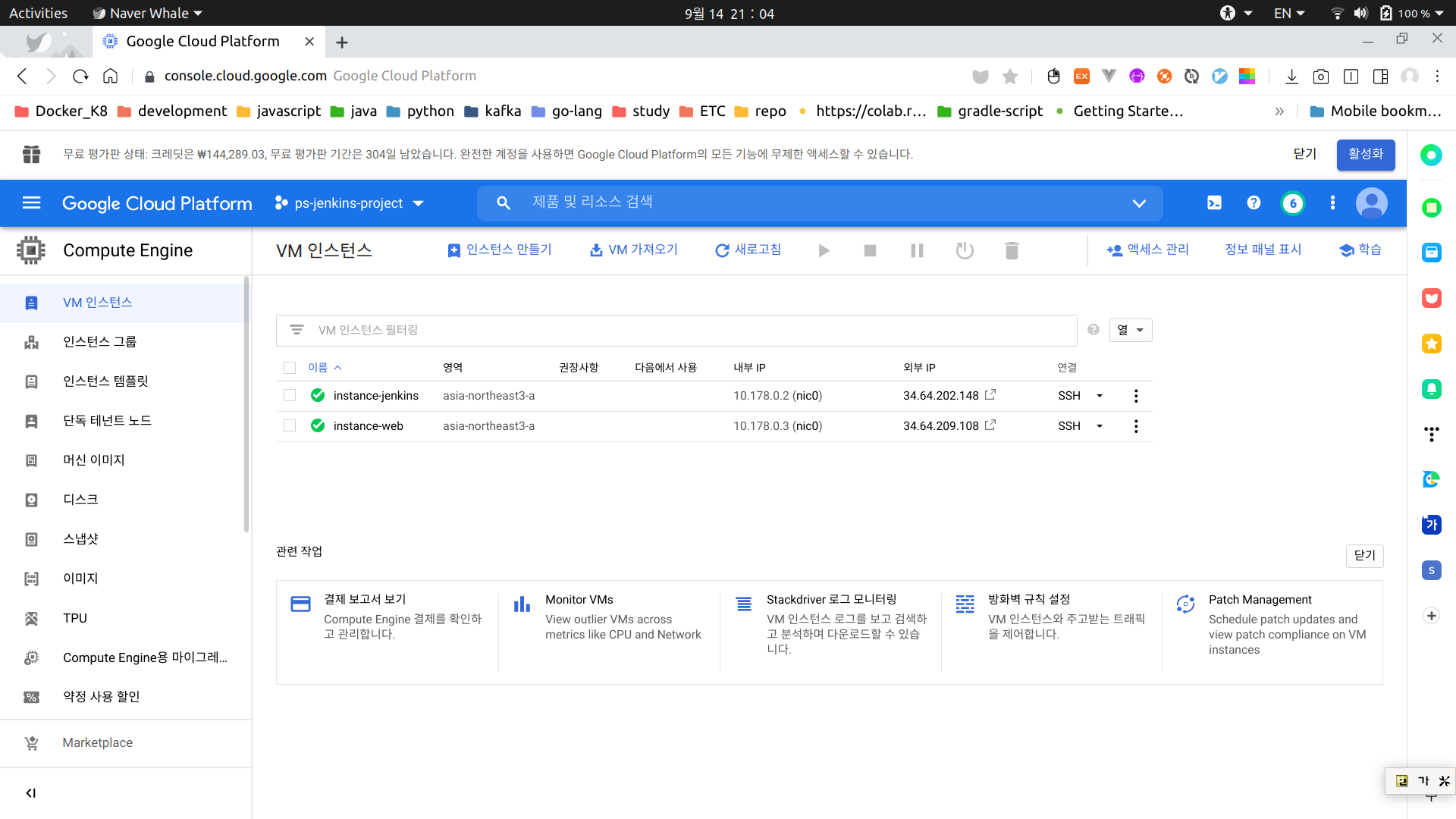
Task: Open the 열 columns dropdown
Action: (x=1130, y=330)
